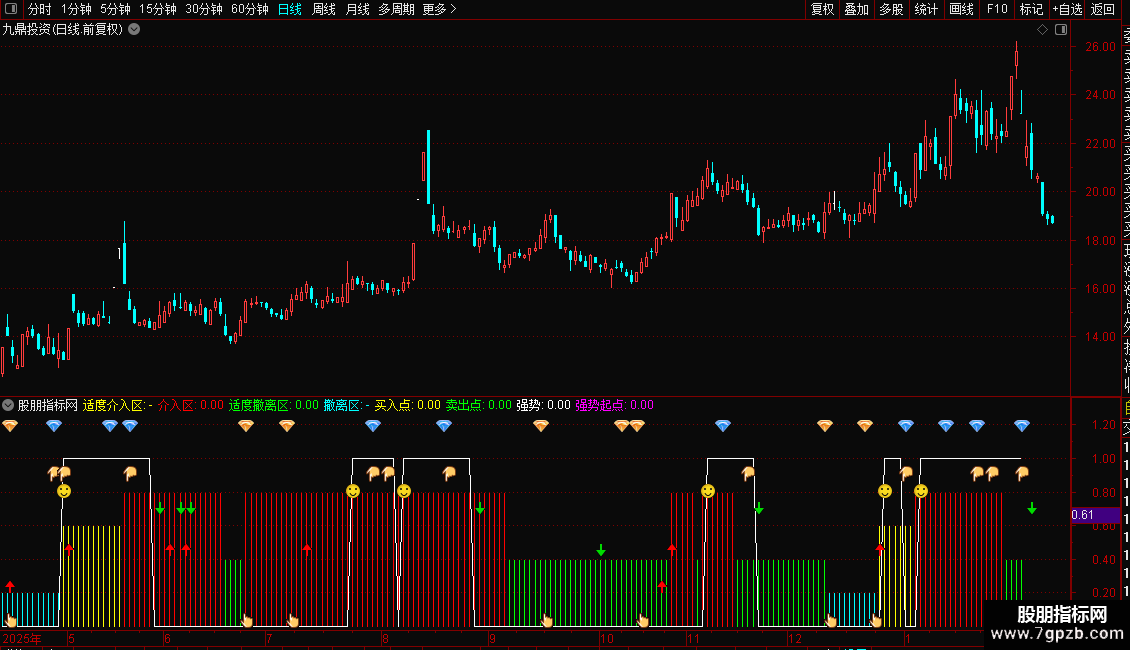This screenshot has height=650, width=1130.
Task: Select the 15分钟 period tab
Action: 158,9
